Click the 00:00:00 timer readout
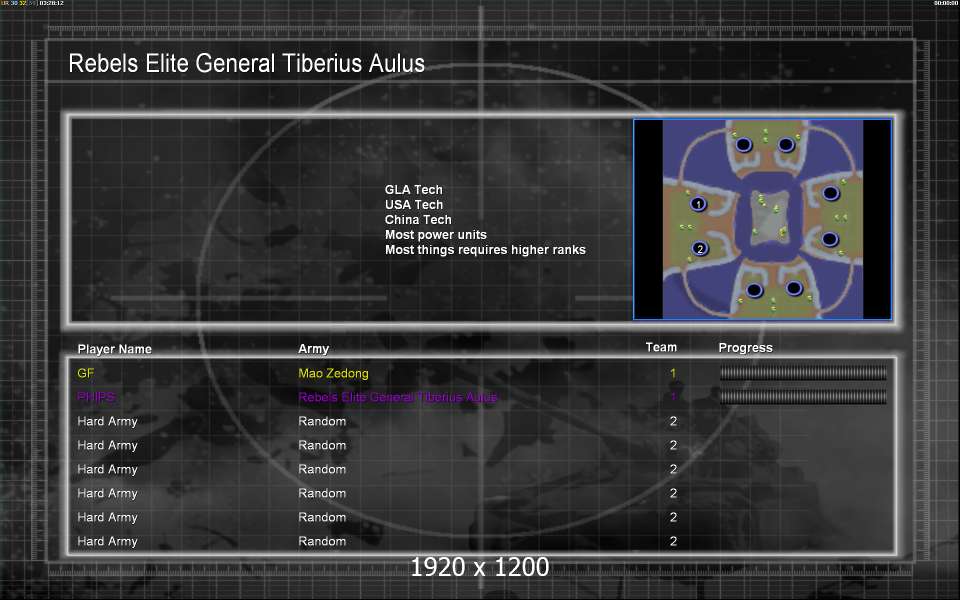Screen dimensions: 960x600 click(946, 3)
